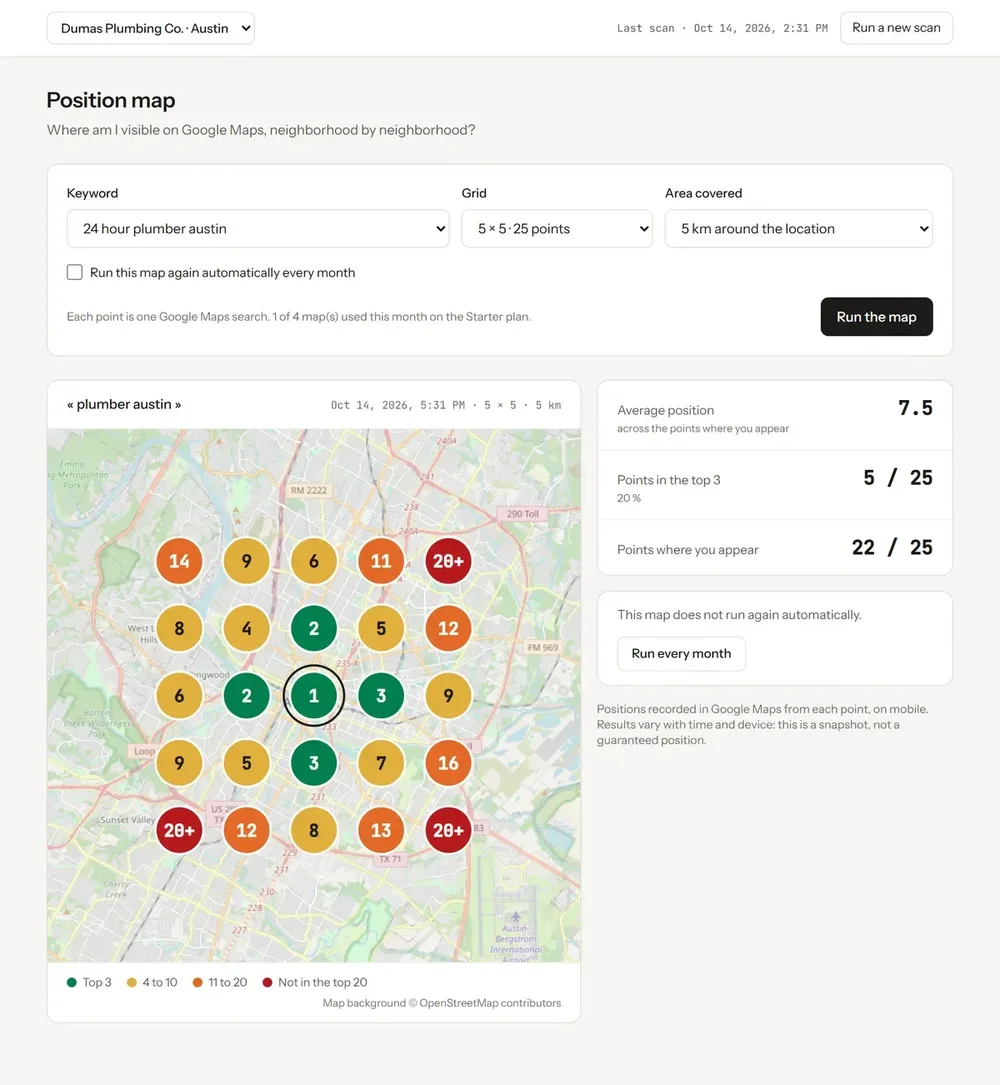This screenshot has height=1085, width=1000.
Task: Click the 8 marker between 12 and 13
Action: pyautogui.click(x=313, y=830)
